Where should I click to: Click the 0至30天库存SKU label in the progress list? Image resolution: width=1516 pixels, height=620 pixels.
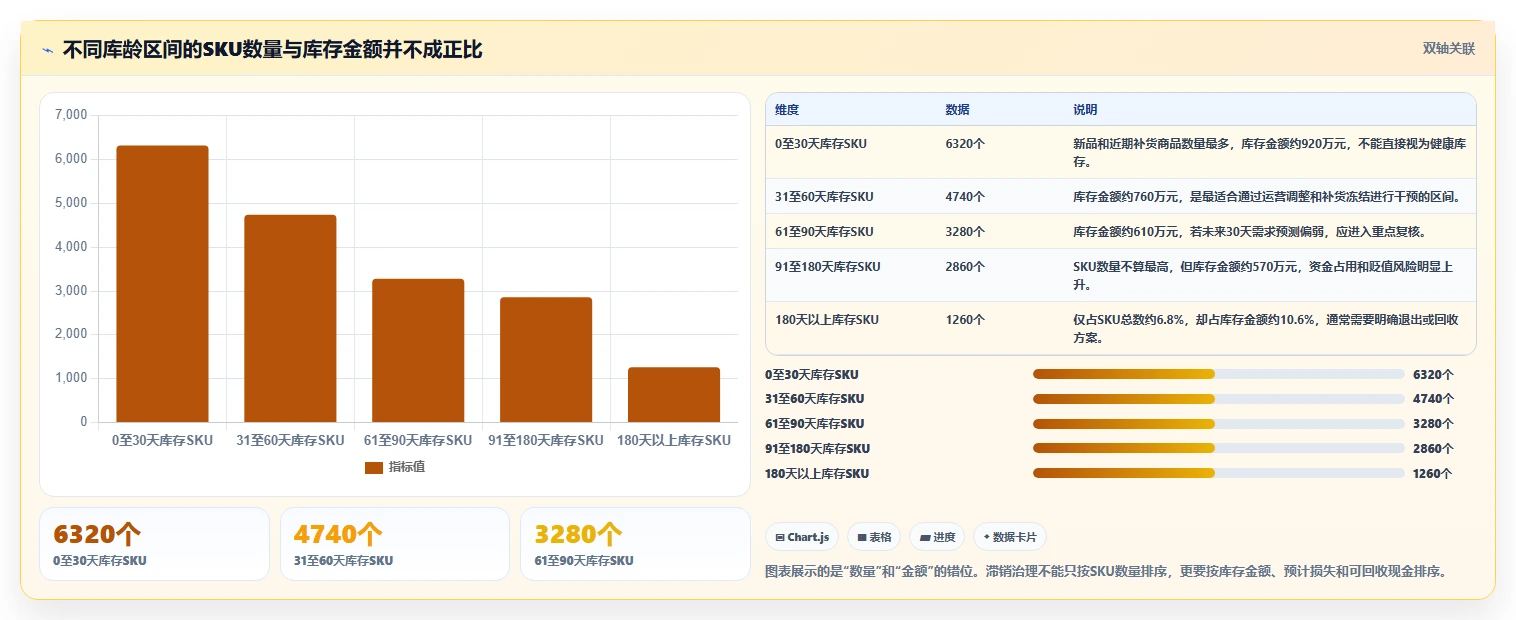click(x=812, y=375)
